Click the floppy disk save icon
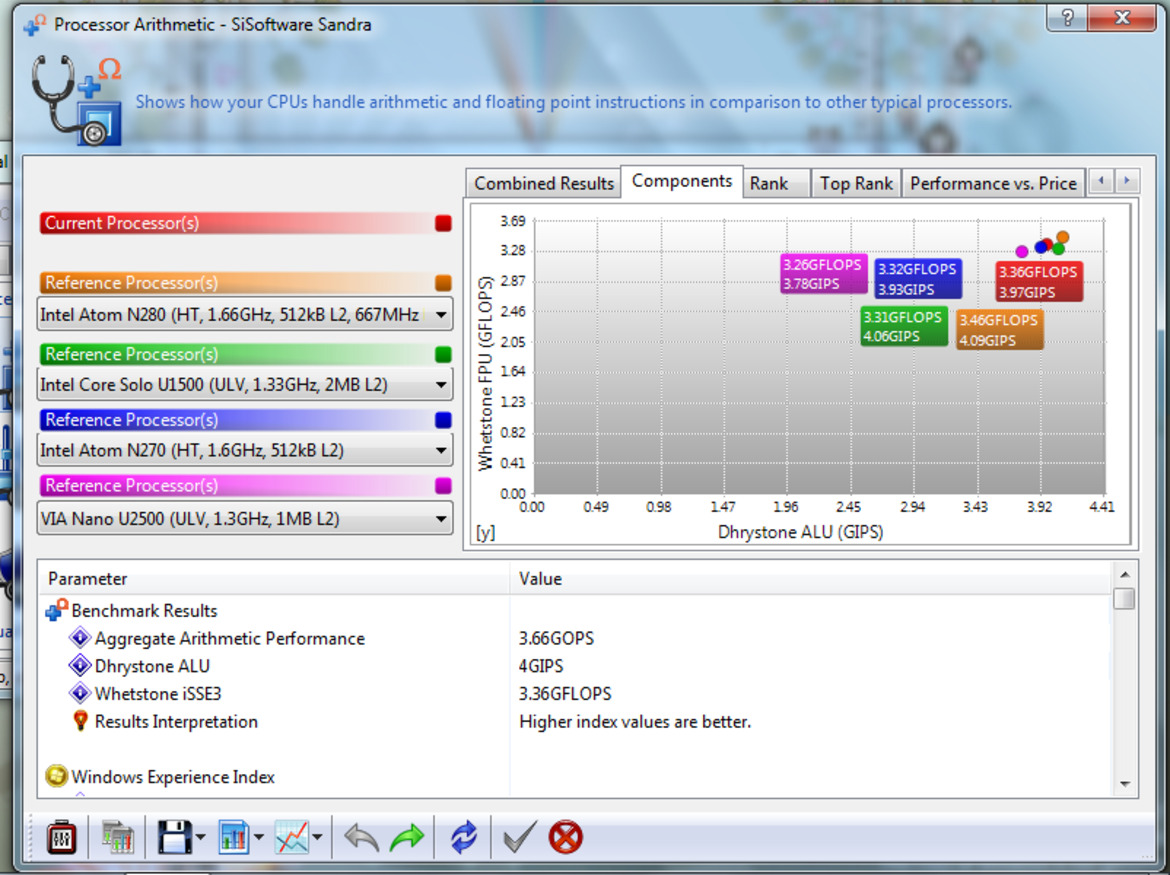This screenshot has height=875, width=1170. point(174,838)
